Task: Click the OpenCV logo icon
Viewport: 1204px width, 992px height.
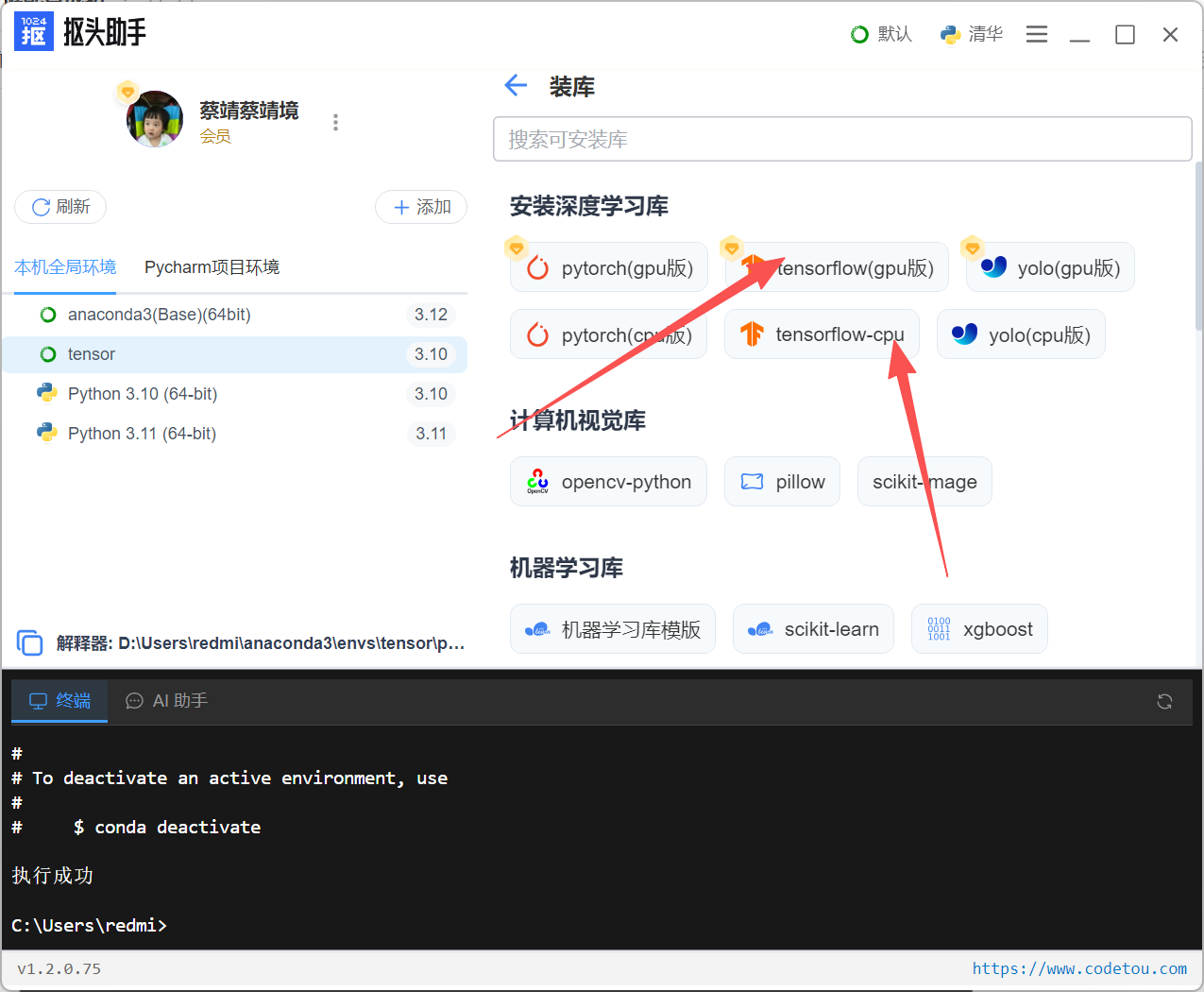Action: 537,482
